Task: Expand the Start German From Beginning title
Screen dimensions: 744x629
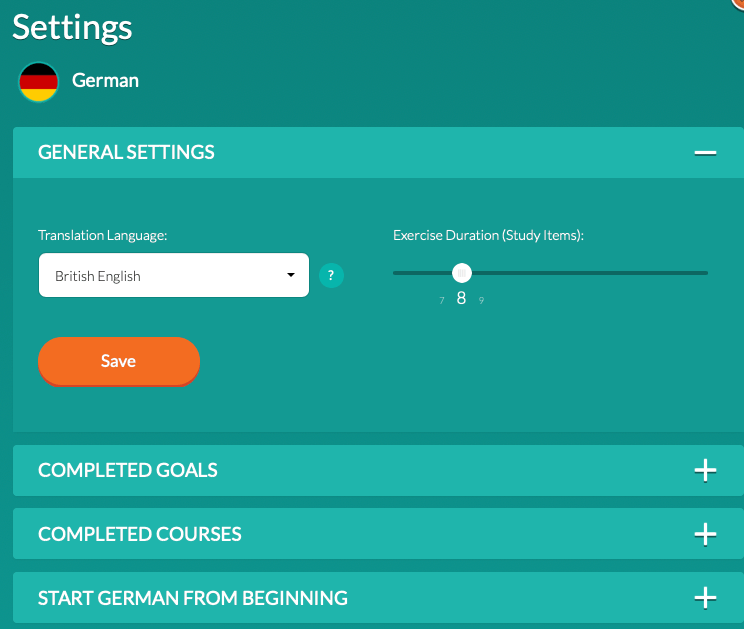Action: (x=193, y=598)
